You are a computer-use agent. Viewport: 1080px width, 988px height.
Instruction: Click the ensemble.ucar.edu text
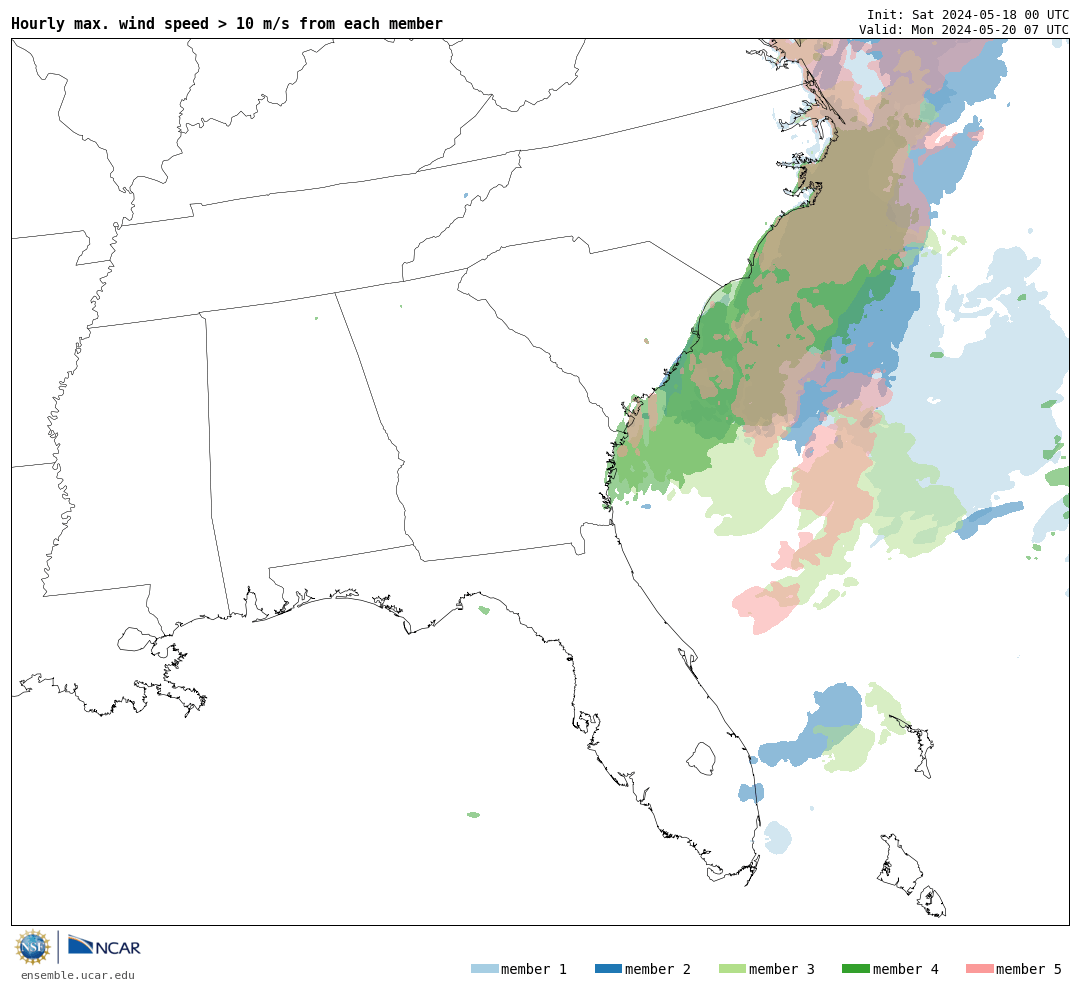pyautogui.click(x=78, y=975)
